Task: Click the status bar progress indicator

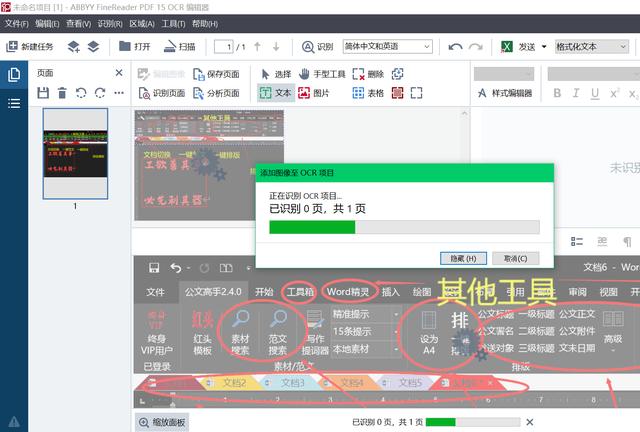Action: (473, 422)
